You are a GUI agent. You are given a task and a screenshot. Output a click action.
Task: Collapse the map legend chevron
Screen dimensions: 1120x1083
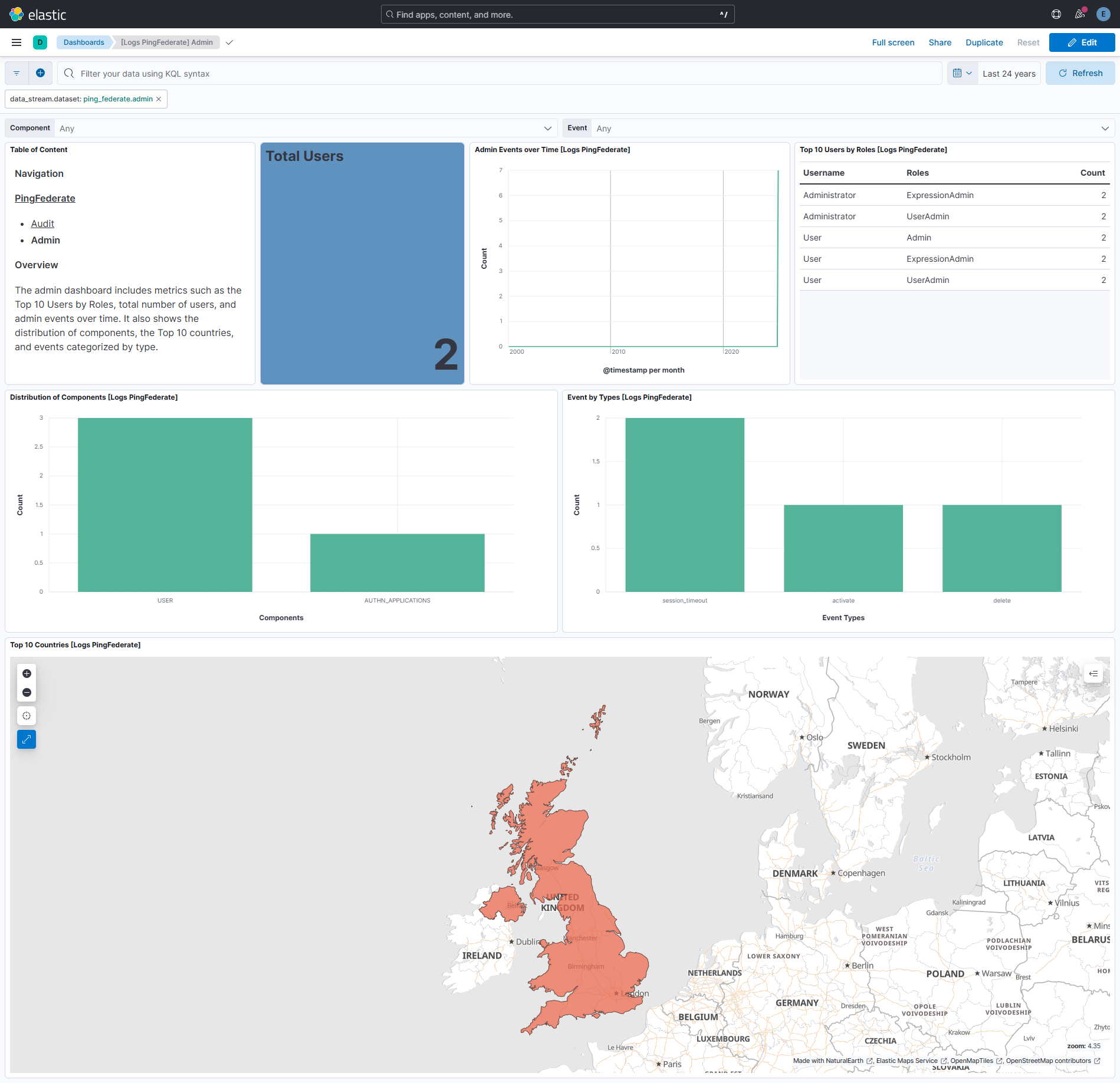(x=1093, y=673)
